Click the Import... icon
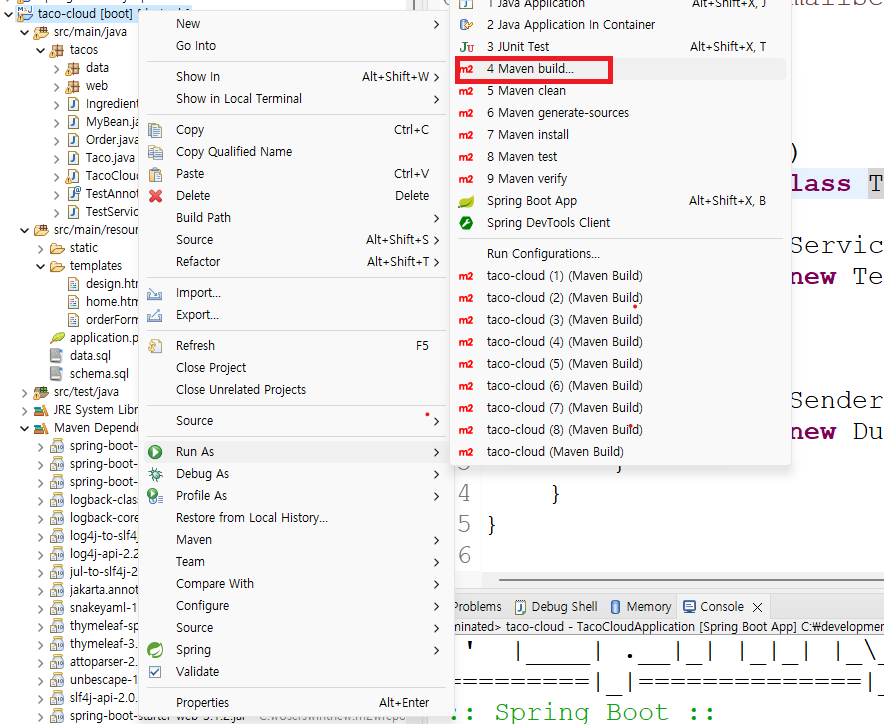Viewport: 884px width, 724px height. [x=154, y=293]
